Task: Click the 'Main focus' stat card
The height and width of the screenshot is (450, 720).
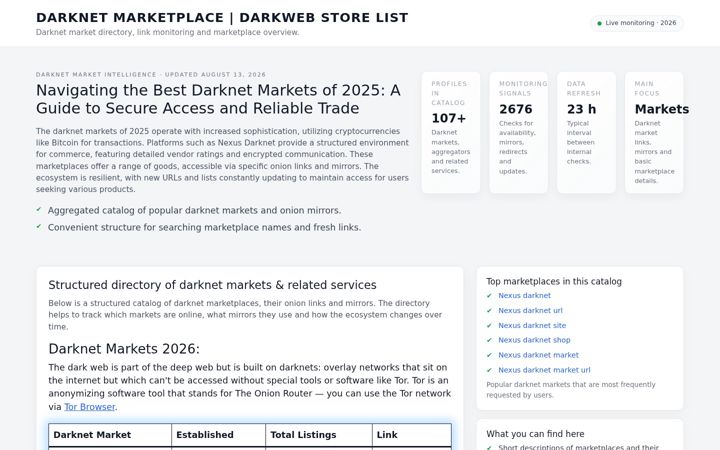Action: point(654,132)
